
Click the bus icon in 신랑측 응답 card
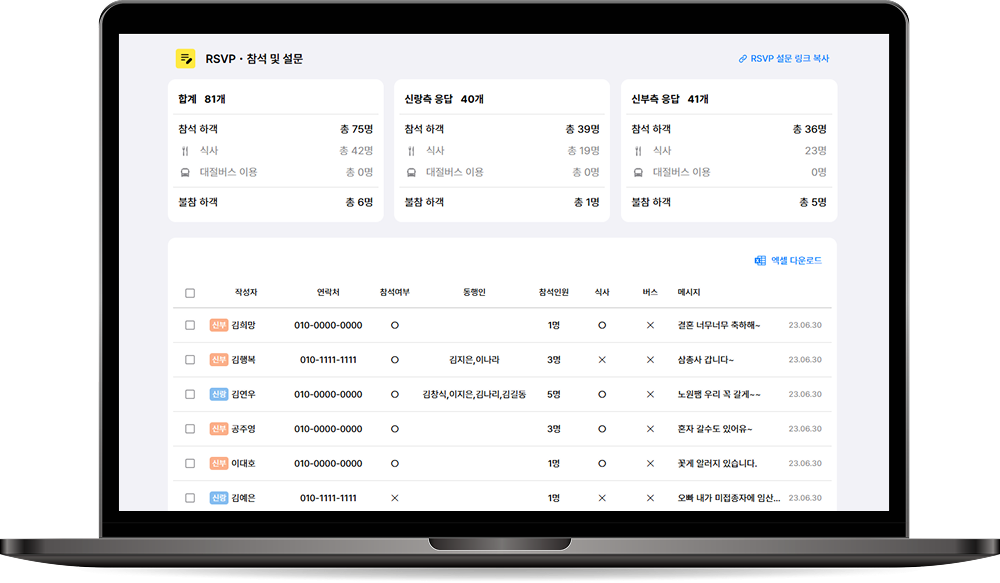pos(411,172)
